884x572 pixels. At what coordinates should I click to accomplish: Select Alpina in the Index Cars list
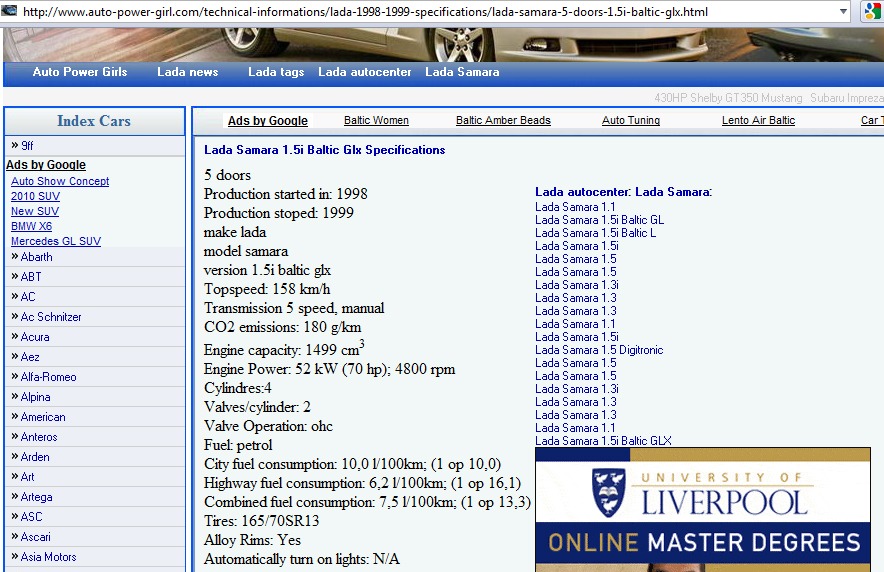coord(36,397)
